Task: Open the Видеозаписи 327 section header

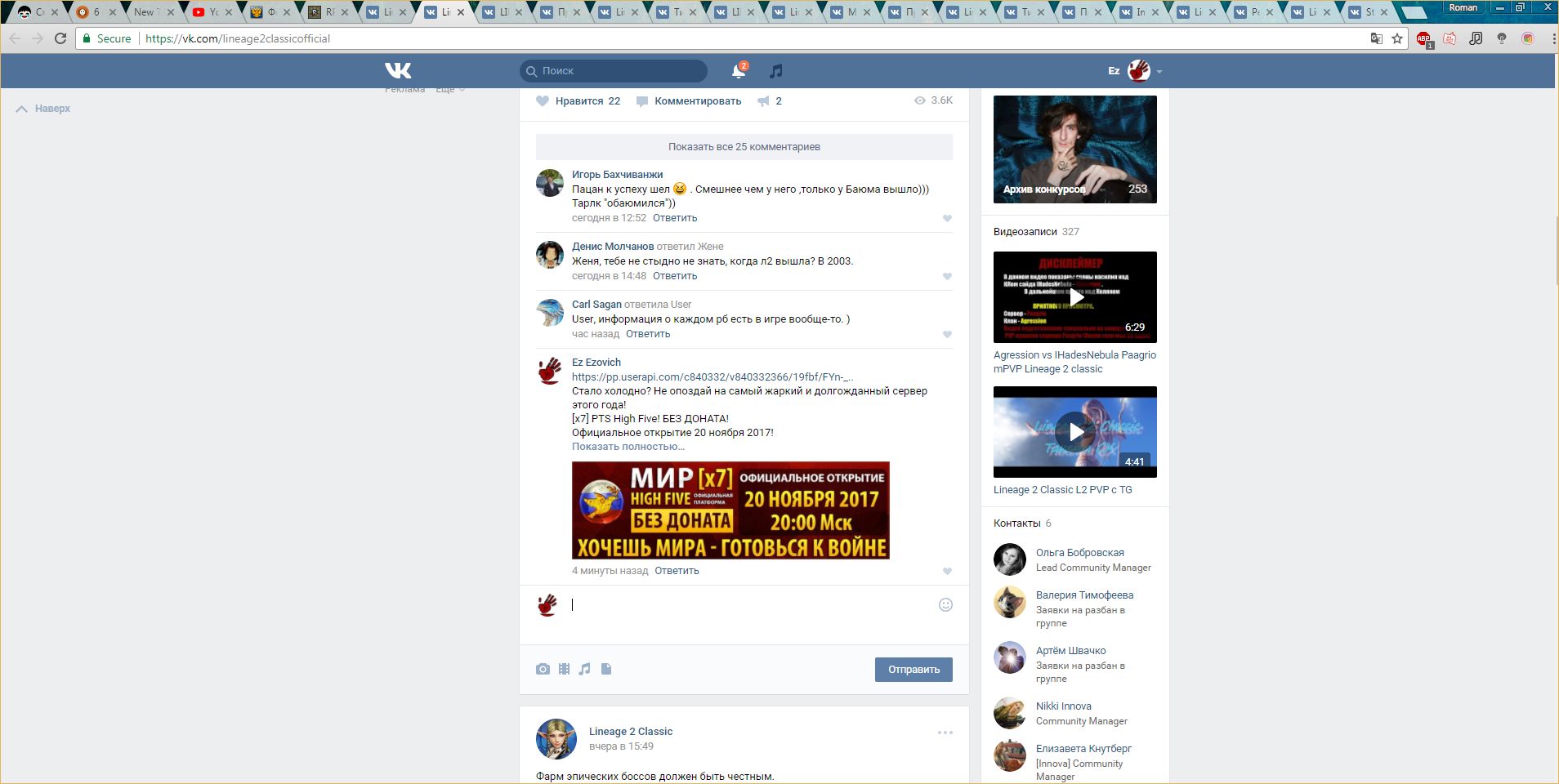Action: (x=1036, y=232)
